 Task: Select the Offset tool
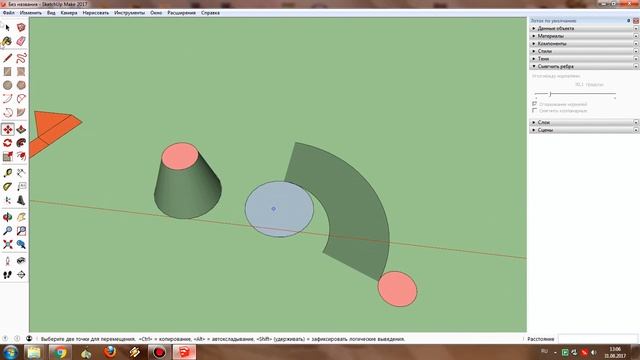click(x=21, y=156)
